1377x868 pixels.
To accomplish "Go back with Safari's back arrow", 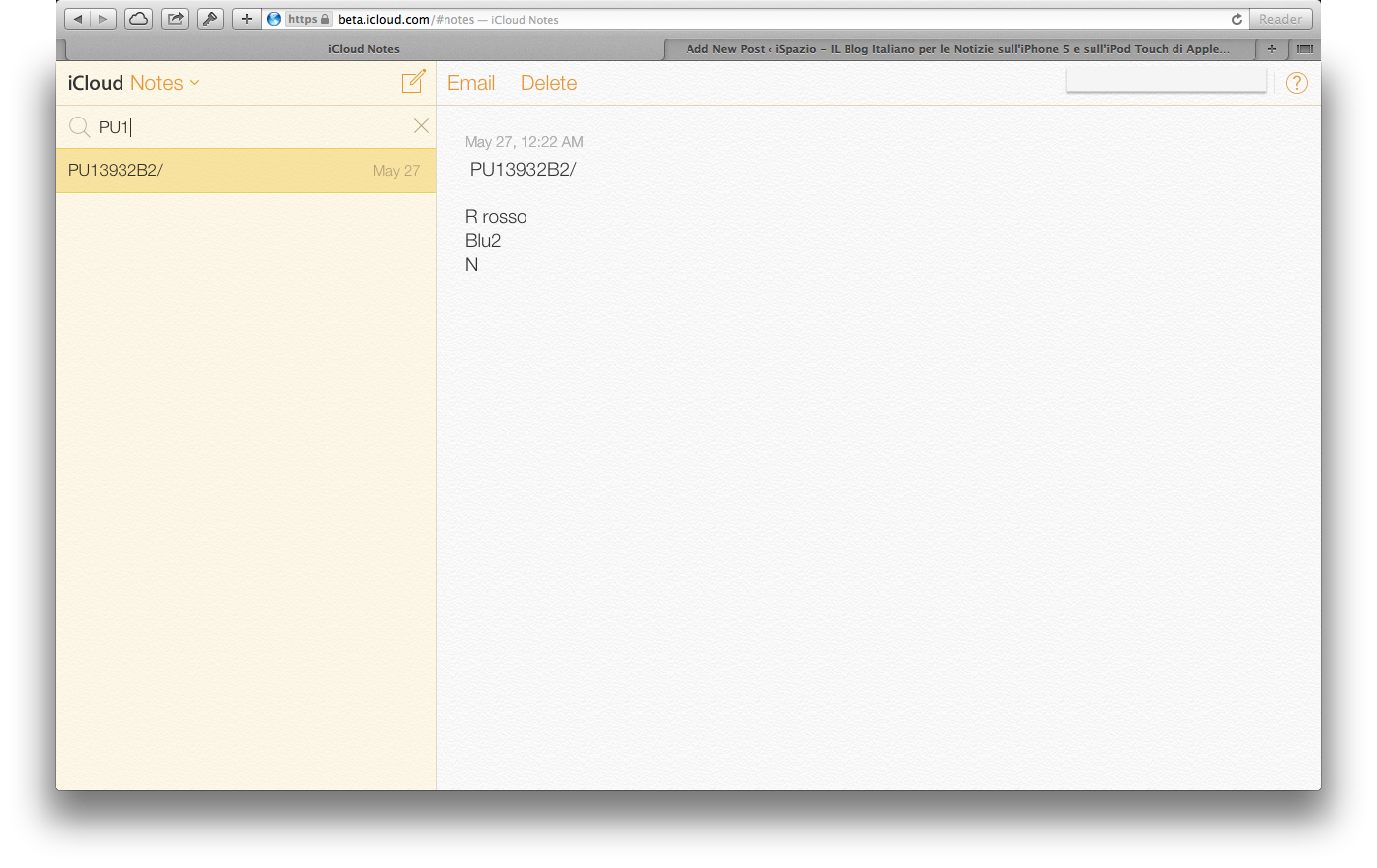I will pyautogui.click(x=77, y=19).
